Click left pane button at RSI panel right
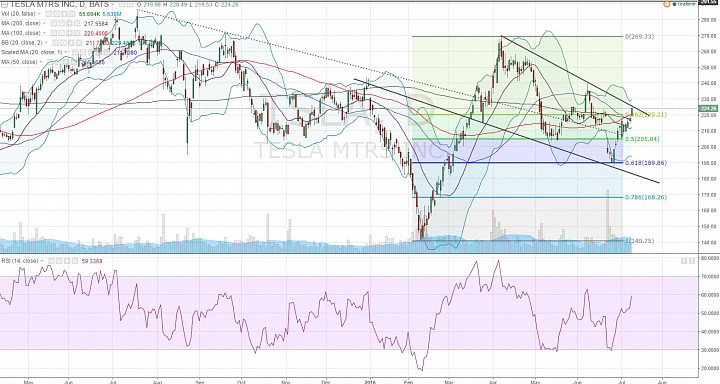 pyautogui.click(x=683, y=261)
